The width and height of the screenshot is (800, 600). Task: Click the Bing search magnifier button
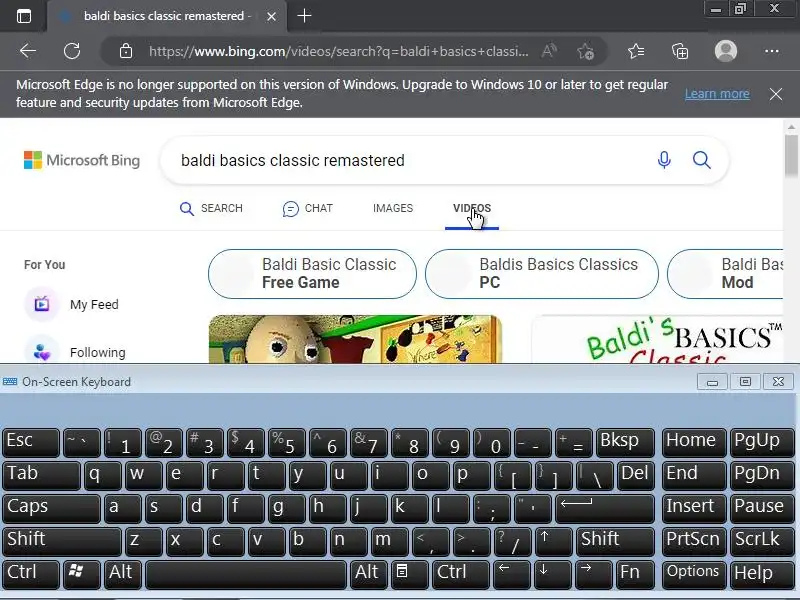(x=702, y=160)
